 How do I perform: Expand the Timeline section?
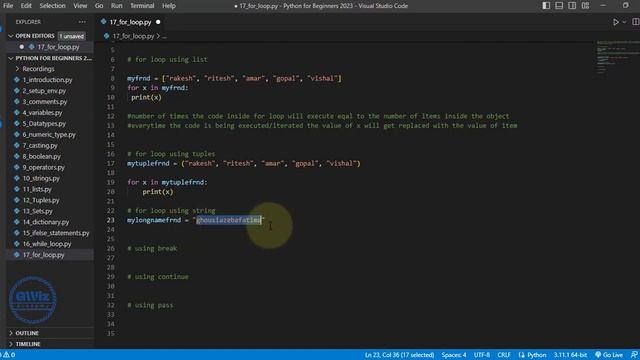[x=28, y=344]
